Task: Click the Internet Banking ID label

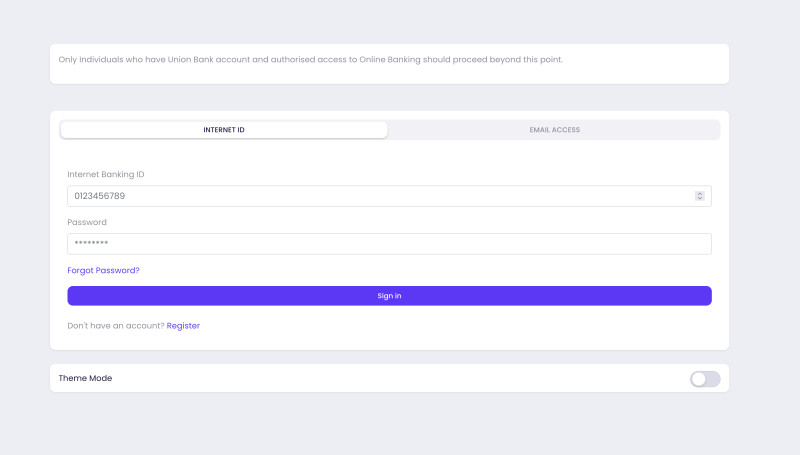Action: (106, 175)
